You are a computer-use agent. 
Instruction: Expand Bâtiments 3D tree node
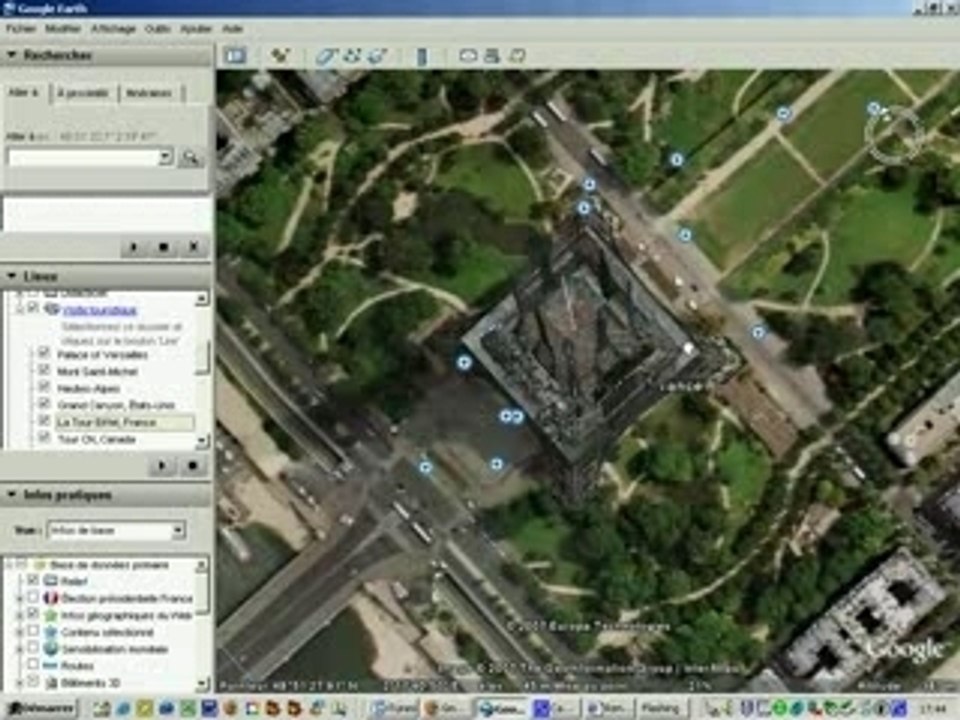click(20, 683)
